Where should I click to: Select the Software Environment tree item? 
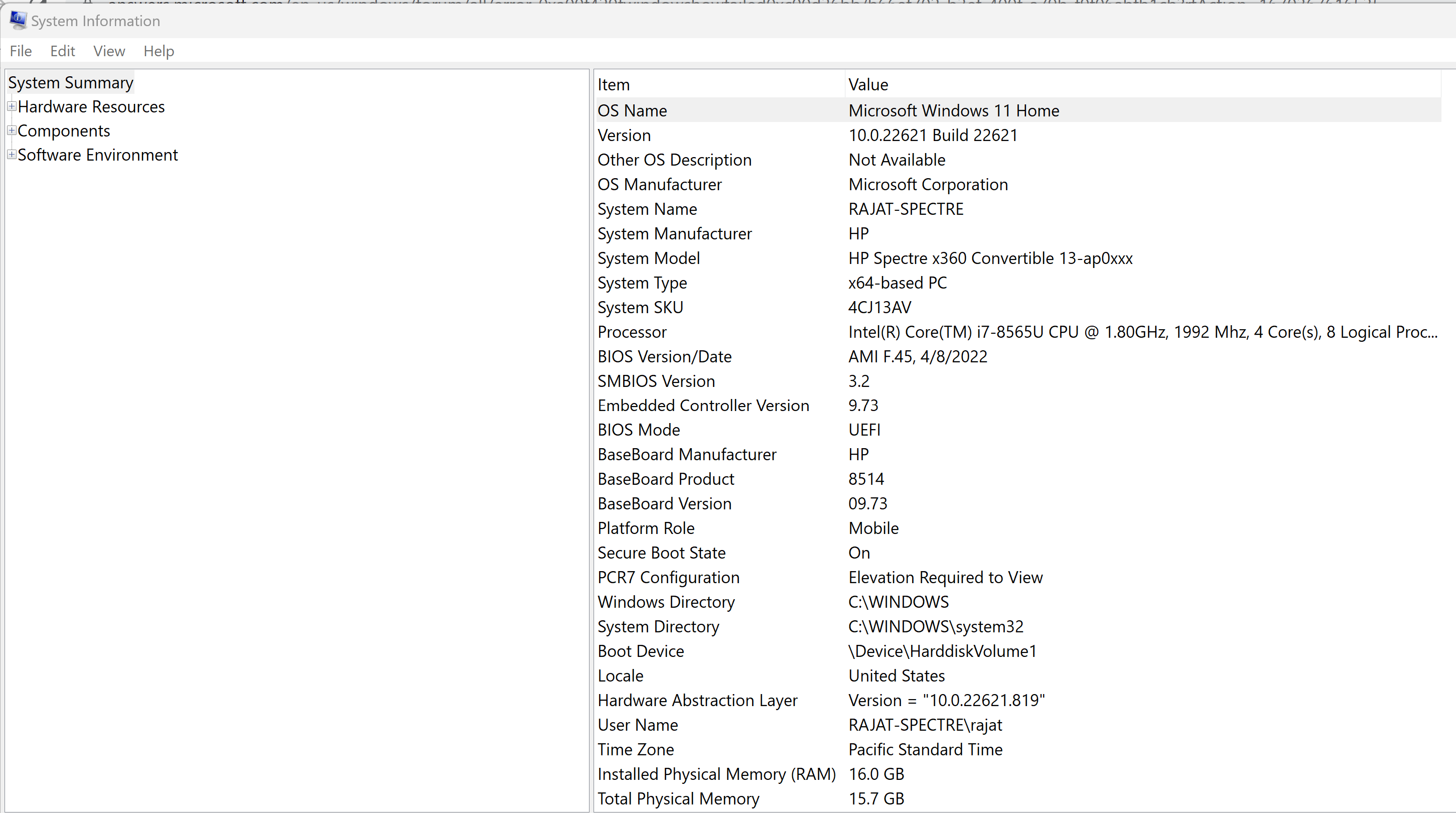[98, 155]
